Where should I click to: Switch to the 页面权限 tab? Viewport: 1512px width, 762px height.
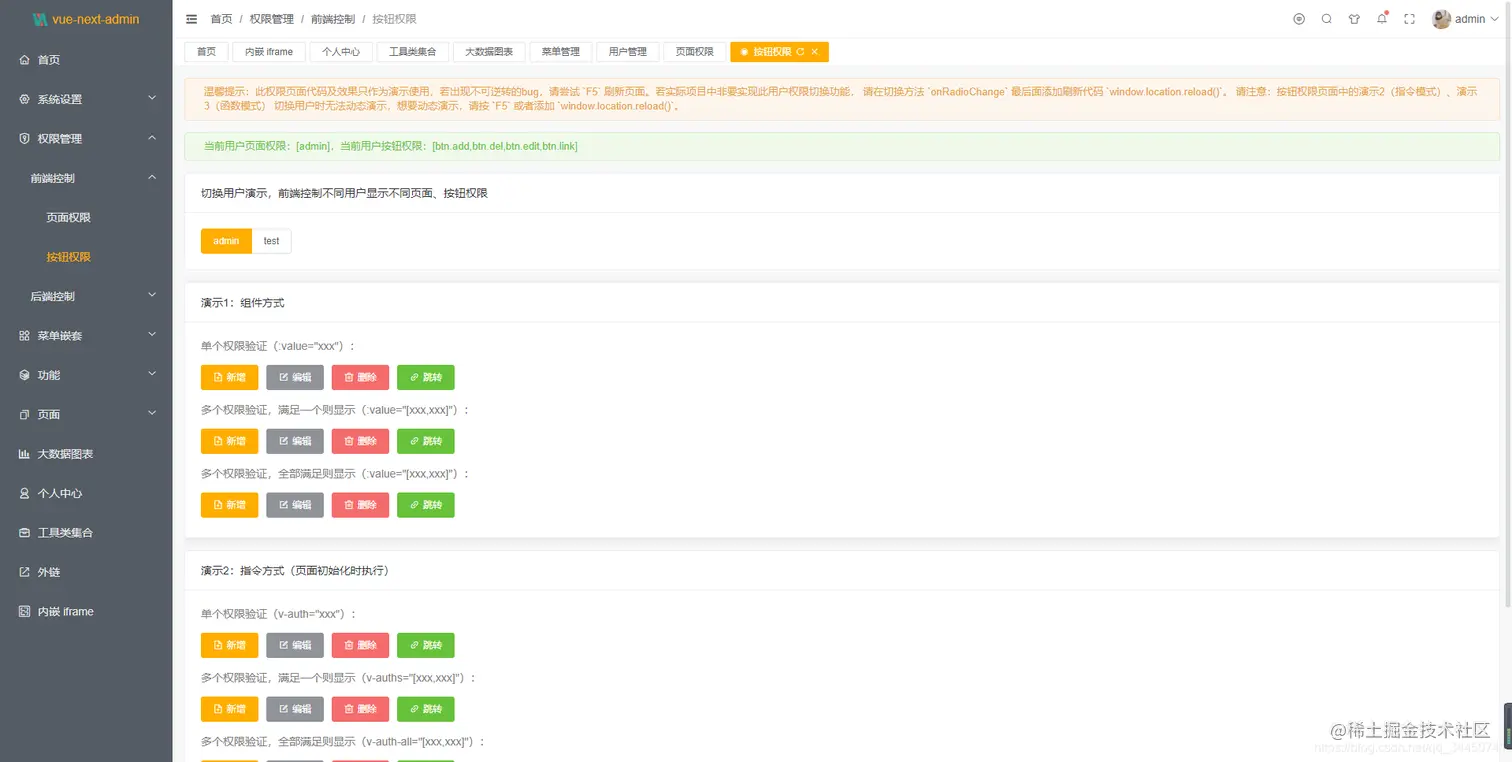pos(695,52)
